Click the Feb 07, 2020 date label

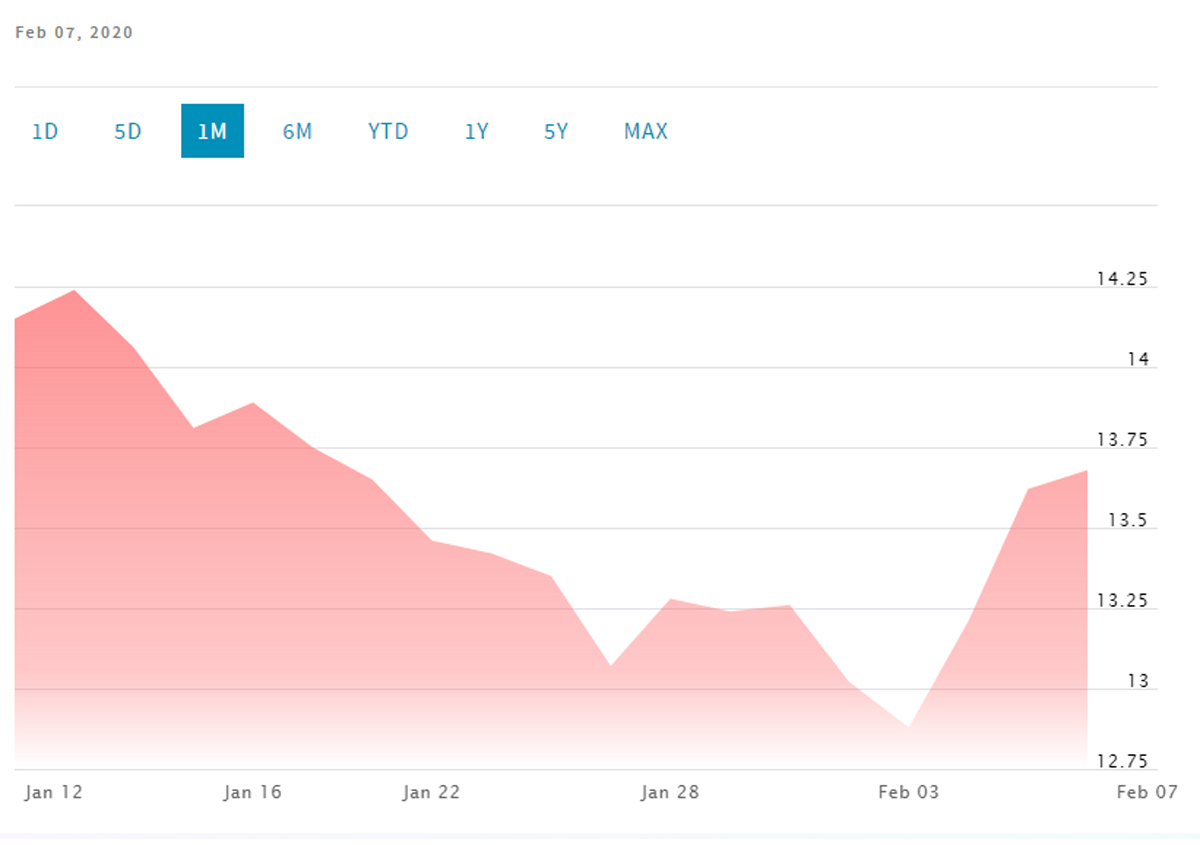tap(74, 33)
